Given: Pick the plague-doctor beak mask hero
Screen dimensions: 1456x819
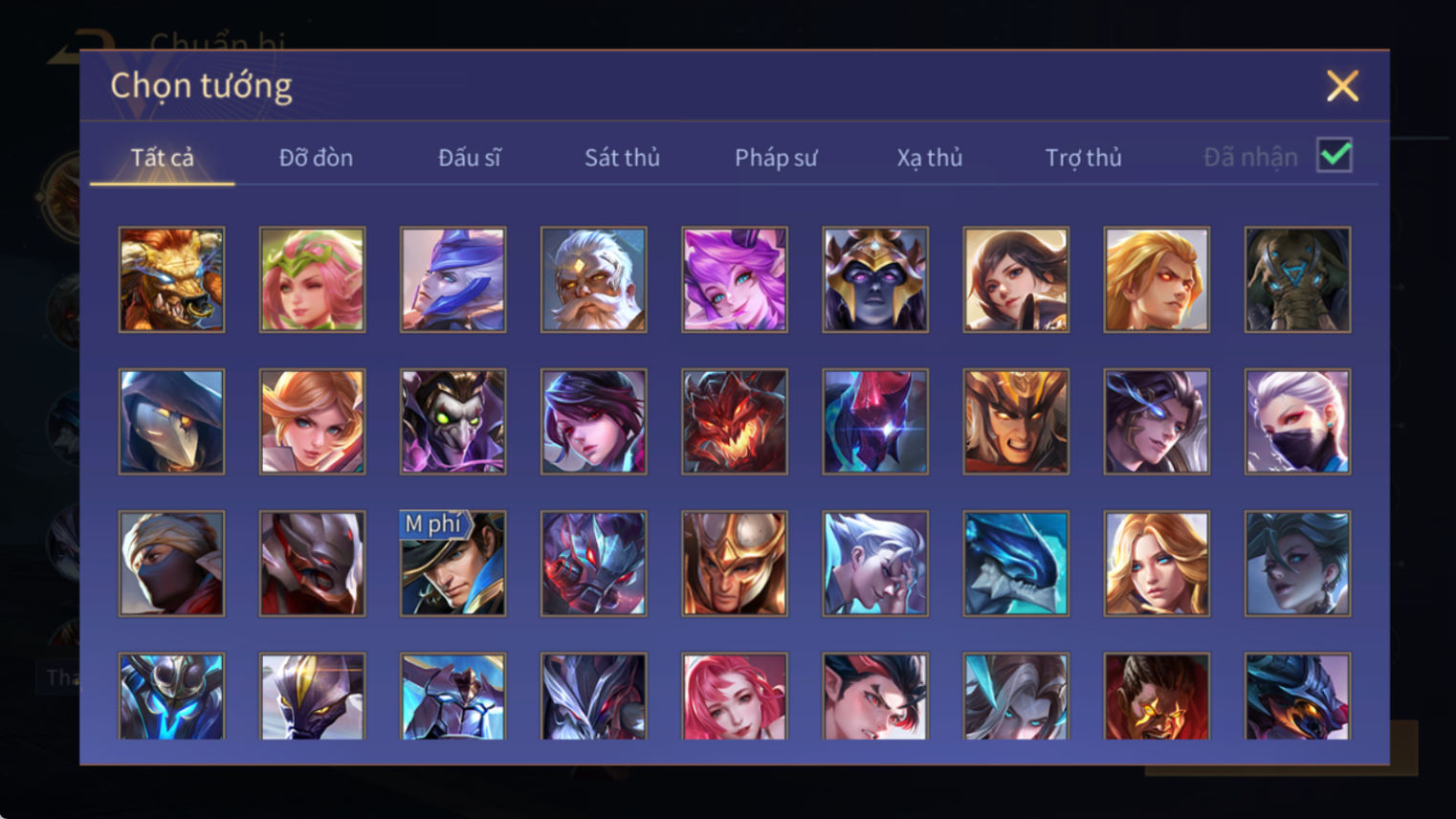Looking at the screenshot, I should [171, 422].
